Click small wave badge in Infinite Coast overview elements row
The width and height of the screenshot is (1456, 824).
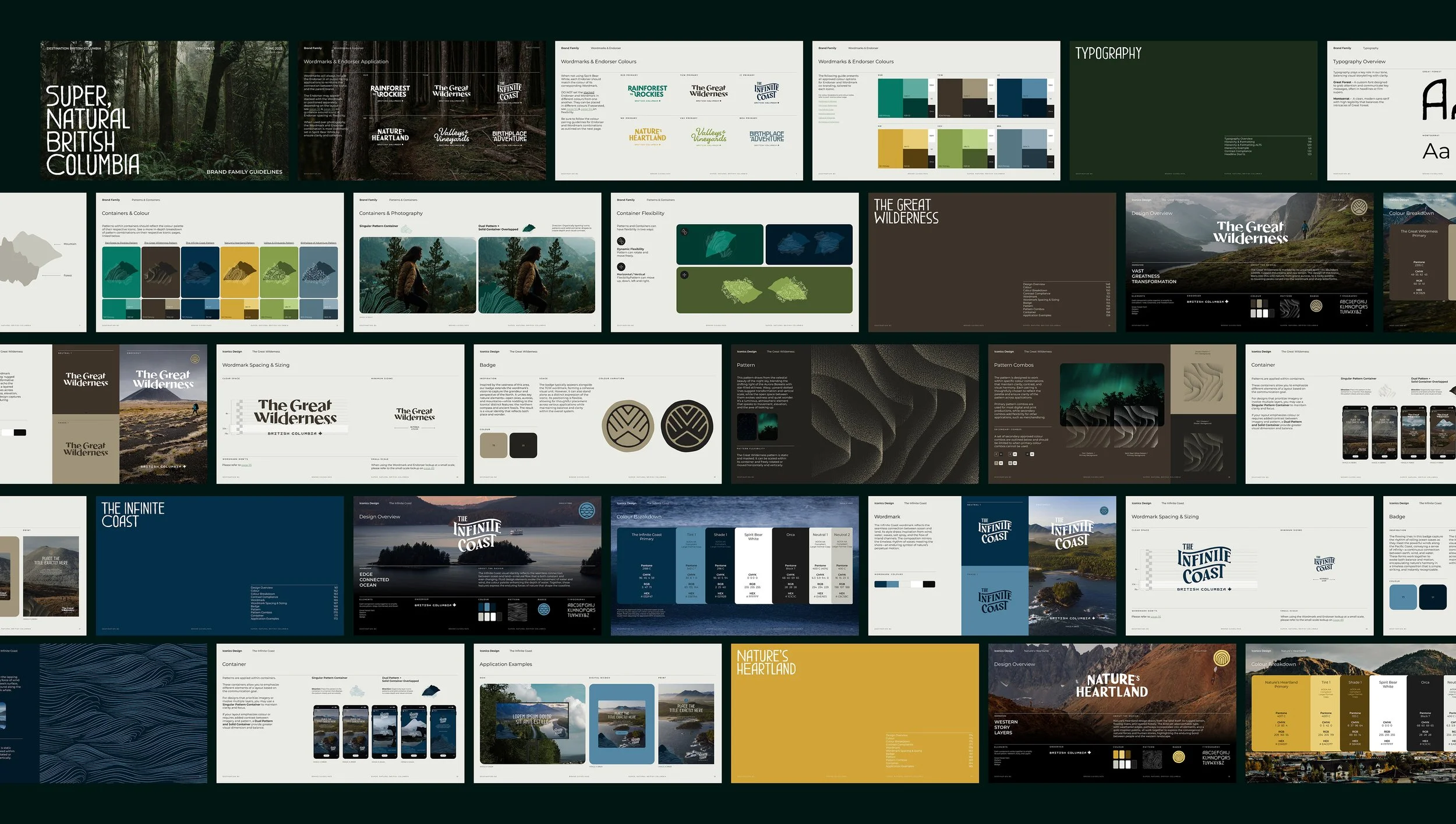[544, 610]
